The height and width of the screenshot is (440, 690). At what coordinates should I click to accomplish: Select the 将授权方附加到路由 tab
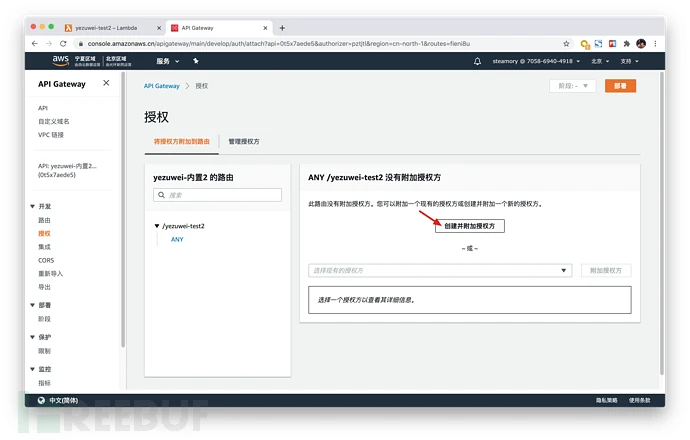click(181, 141)
